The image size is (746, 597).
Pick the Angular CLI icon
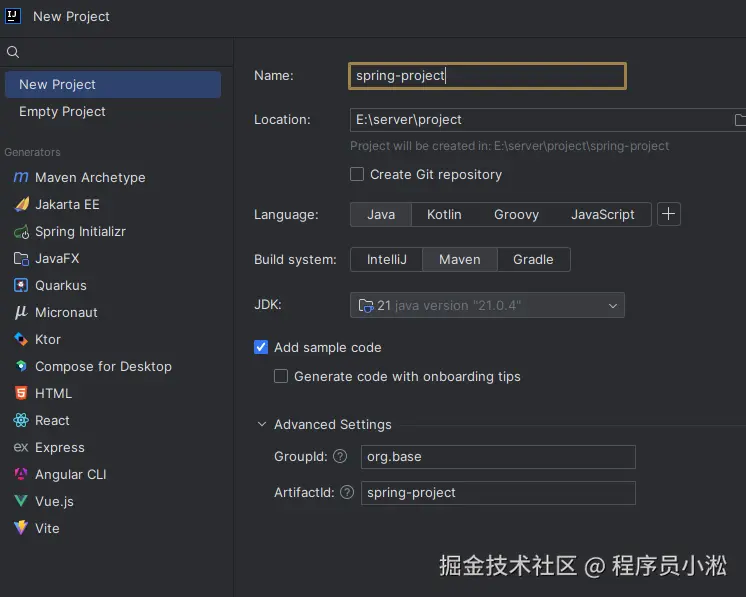pyautogui.click(x=21, y=474)
